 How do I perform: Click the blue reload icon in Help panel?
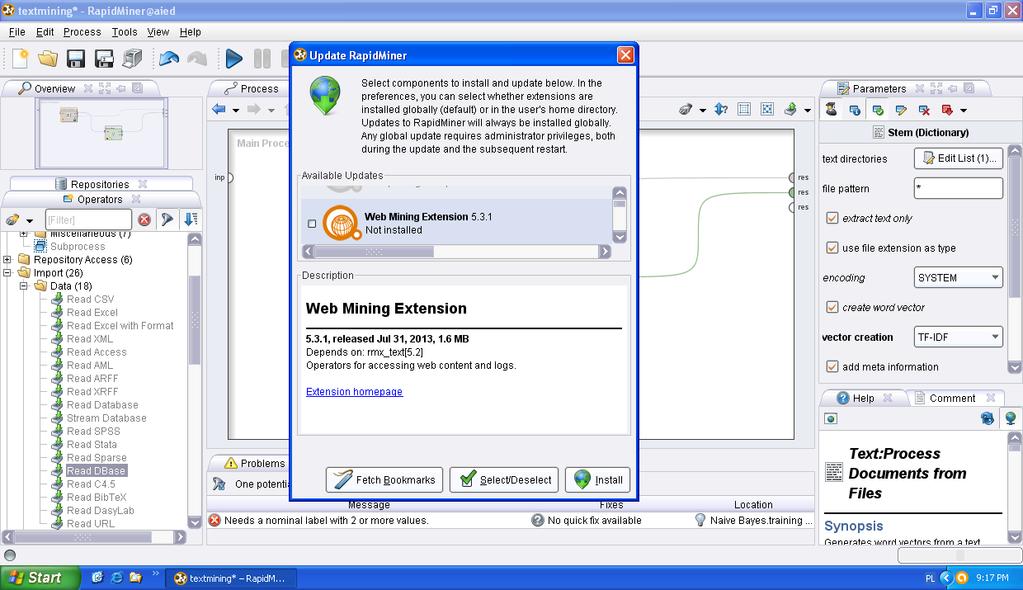987,418
